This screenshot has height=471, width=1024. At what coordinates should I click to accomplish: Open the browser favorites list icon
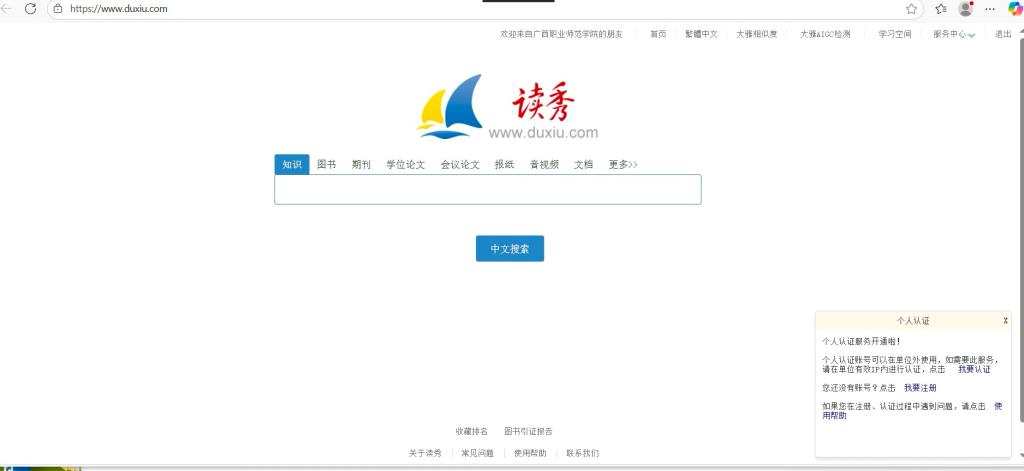pyautogui.click(x=940, y=8)
